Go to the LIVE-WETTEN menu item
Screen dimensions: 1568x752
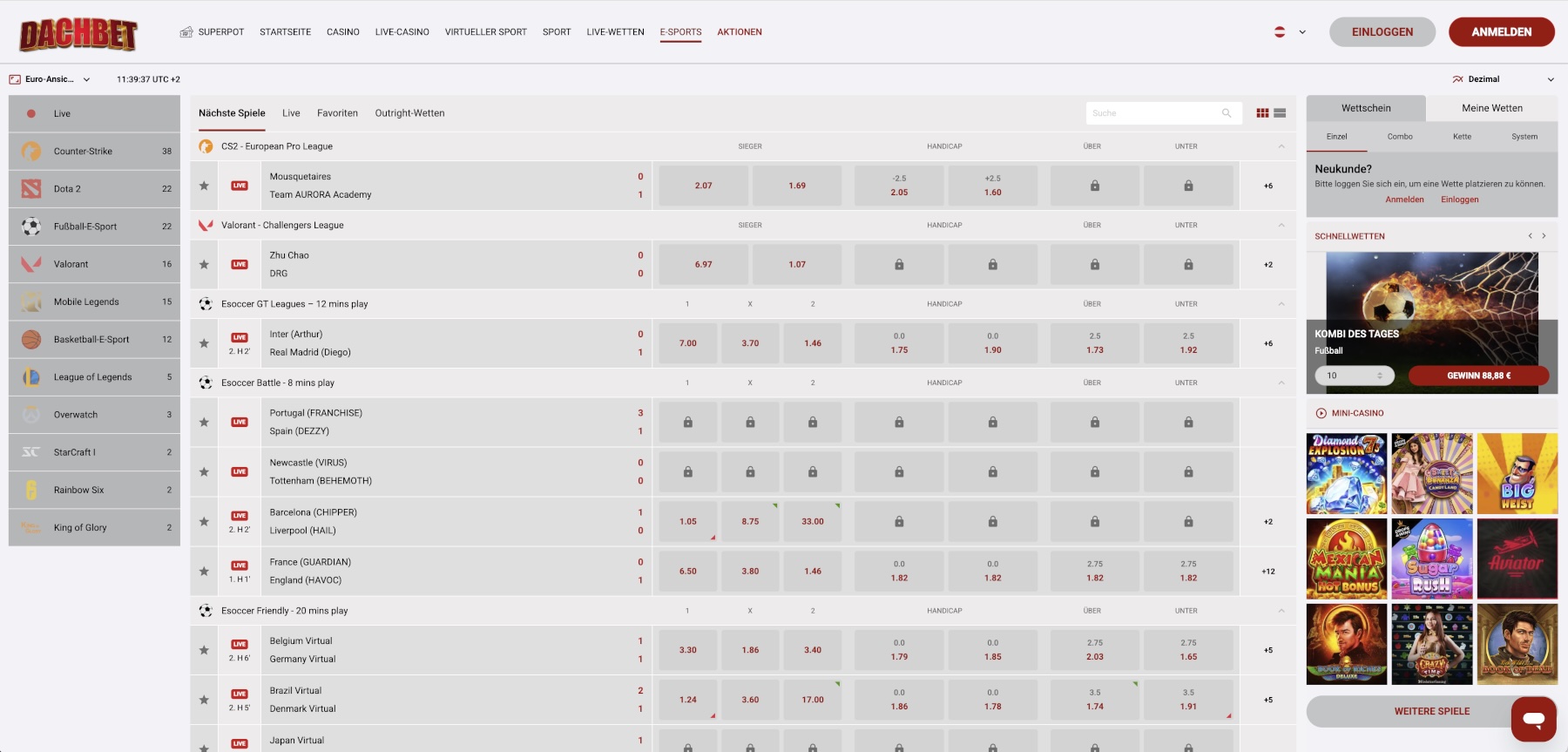coord(616,32)
